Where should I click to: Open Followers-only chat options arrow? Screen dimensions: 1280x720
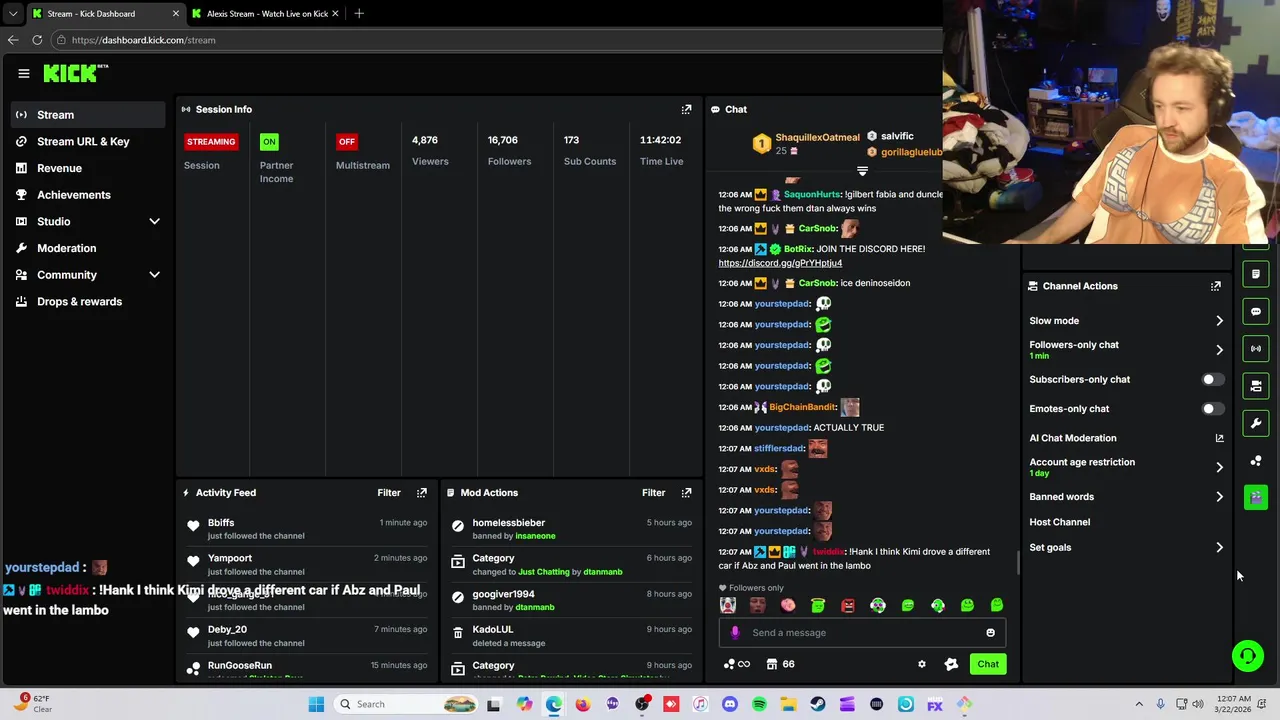[1219, 350]
